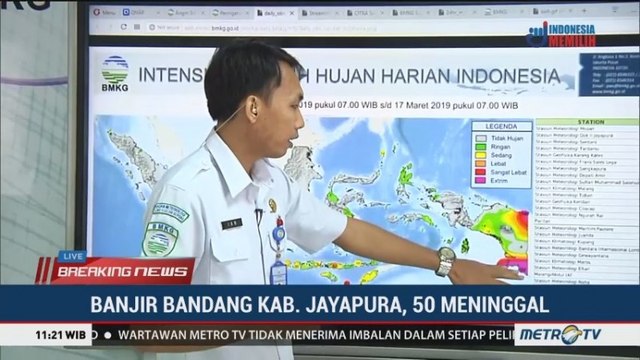Select the Stasiun Meteorologi Sentani row
Viewport: 640px width, 360px height.
(x=588, y=142)
